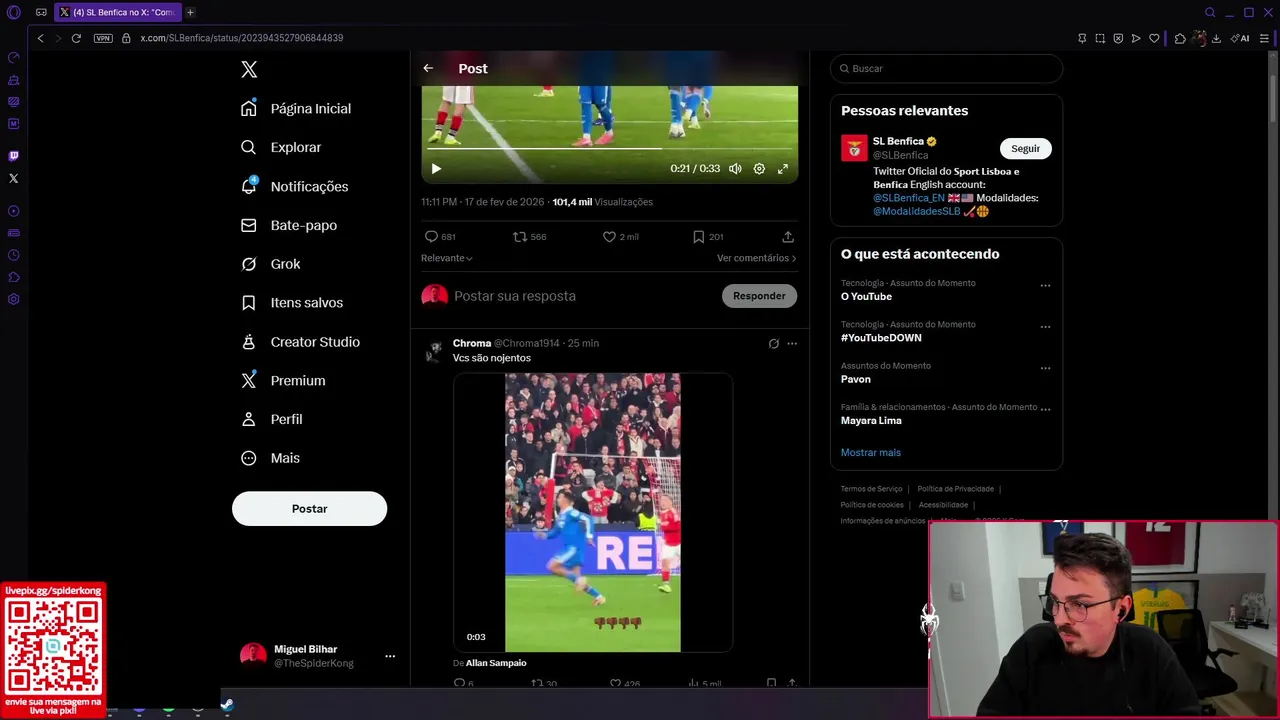Open downloads icon in toolbar
Image resolution: width=1280 pixels, height=720 pixels.
1216,38
